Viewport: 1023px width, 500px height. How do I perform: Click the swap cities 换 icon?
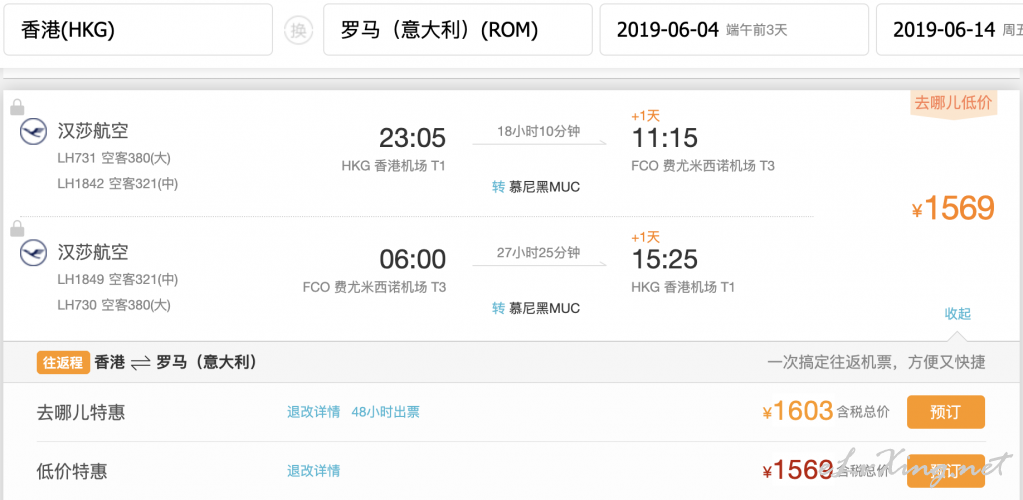[297, 30]
